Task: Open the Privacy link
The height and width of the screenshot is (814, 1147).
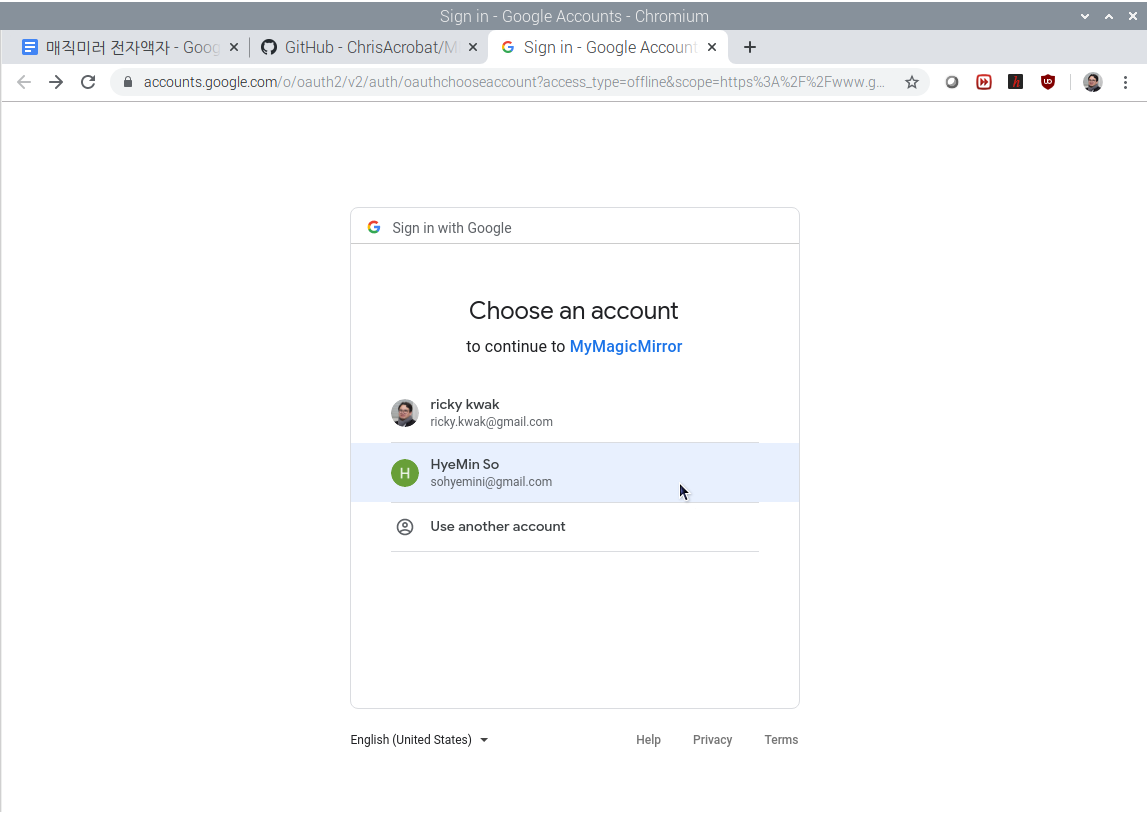Action: 712,740
